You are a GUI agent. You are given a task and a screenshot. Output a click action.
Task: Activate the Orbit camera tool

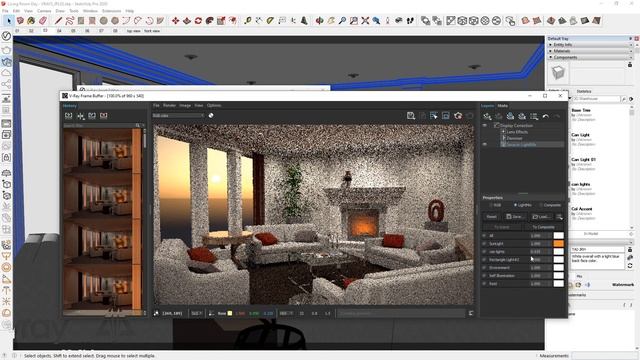pyautogui.click(x=320, y=20)
